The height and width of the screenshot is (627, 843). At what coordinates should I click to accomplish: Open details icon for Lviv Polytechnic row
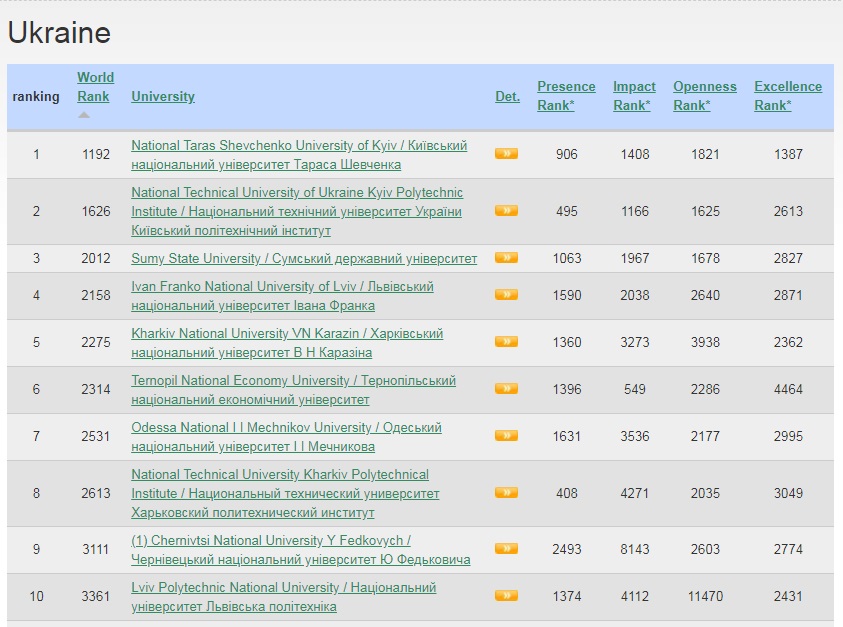coord(506,595)
